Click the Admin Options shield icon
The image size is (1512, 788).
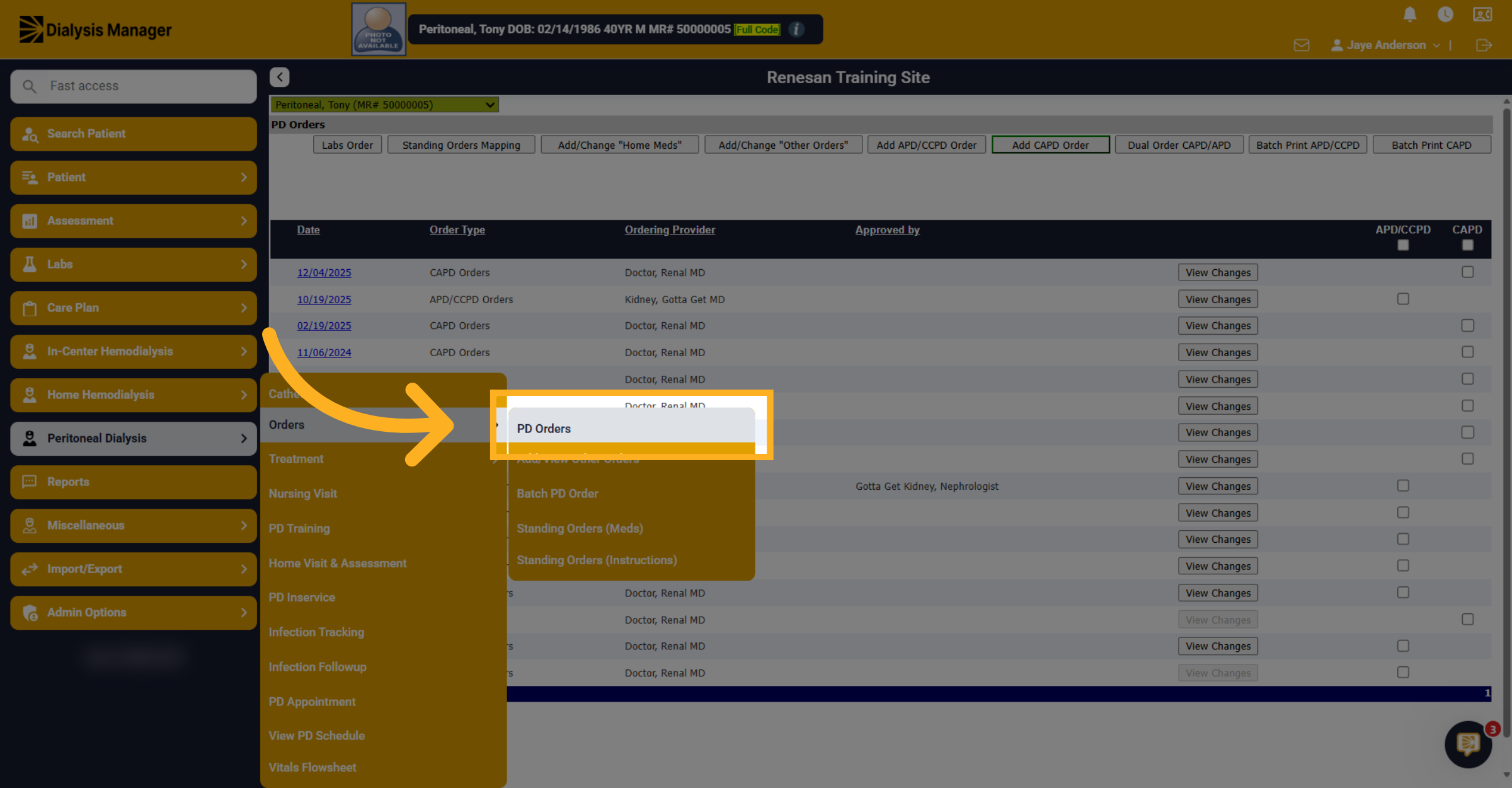click(30, 613)
